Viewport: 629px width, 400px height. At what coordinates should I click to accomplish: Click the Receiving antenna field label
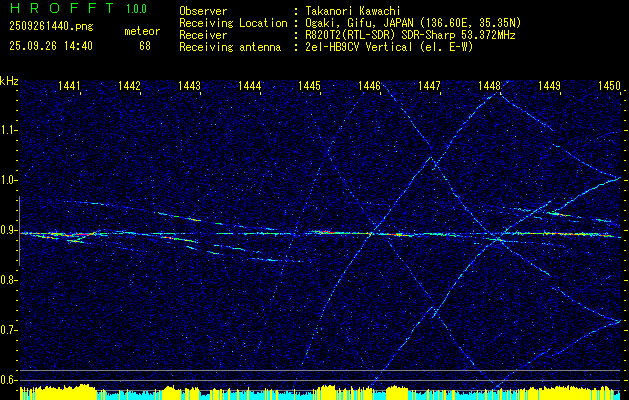[230, 47]
